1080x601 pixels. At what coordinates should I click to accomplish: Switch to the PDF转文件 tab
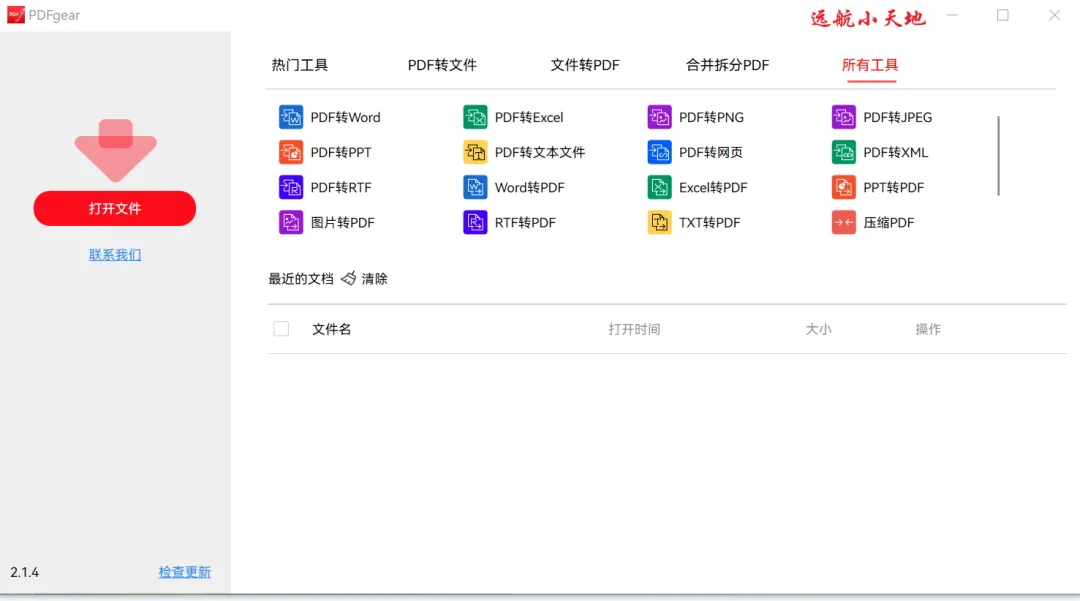(442, 65)
